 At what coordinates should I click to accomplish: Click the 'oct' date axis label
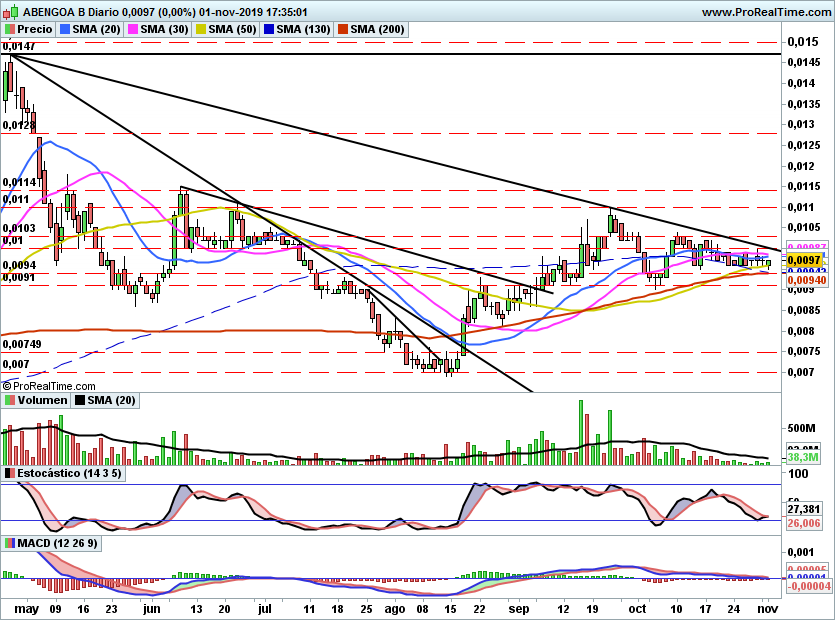pos(637,609)
